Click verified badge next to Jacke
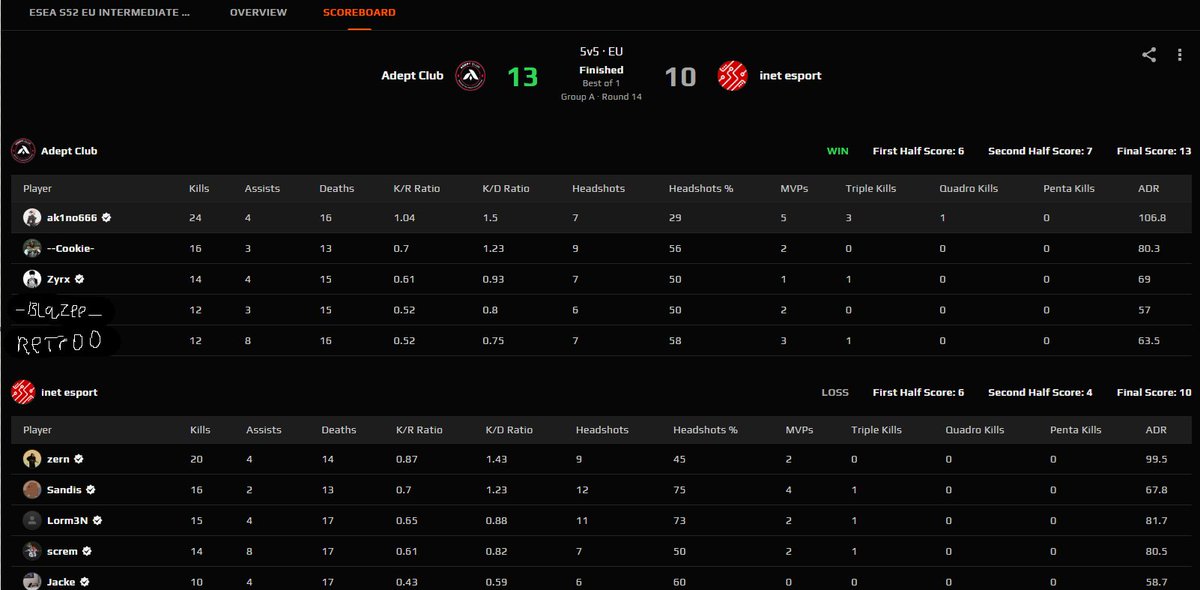Image resolution: width=1200 pixels, height=590 pixels. pos(85,582)
